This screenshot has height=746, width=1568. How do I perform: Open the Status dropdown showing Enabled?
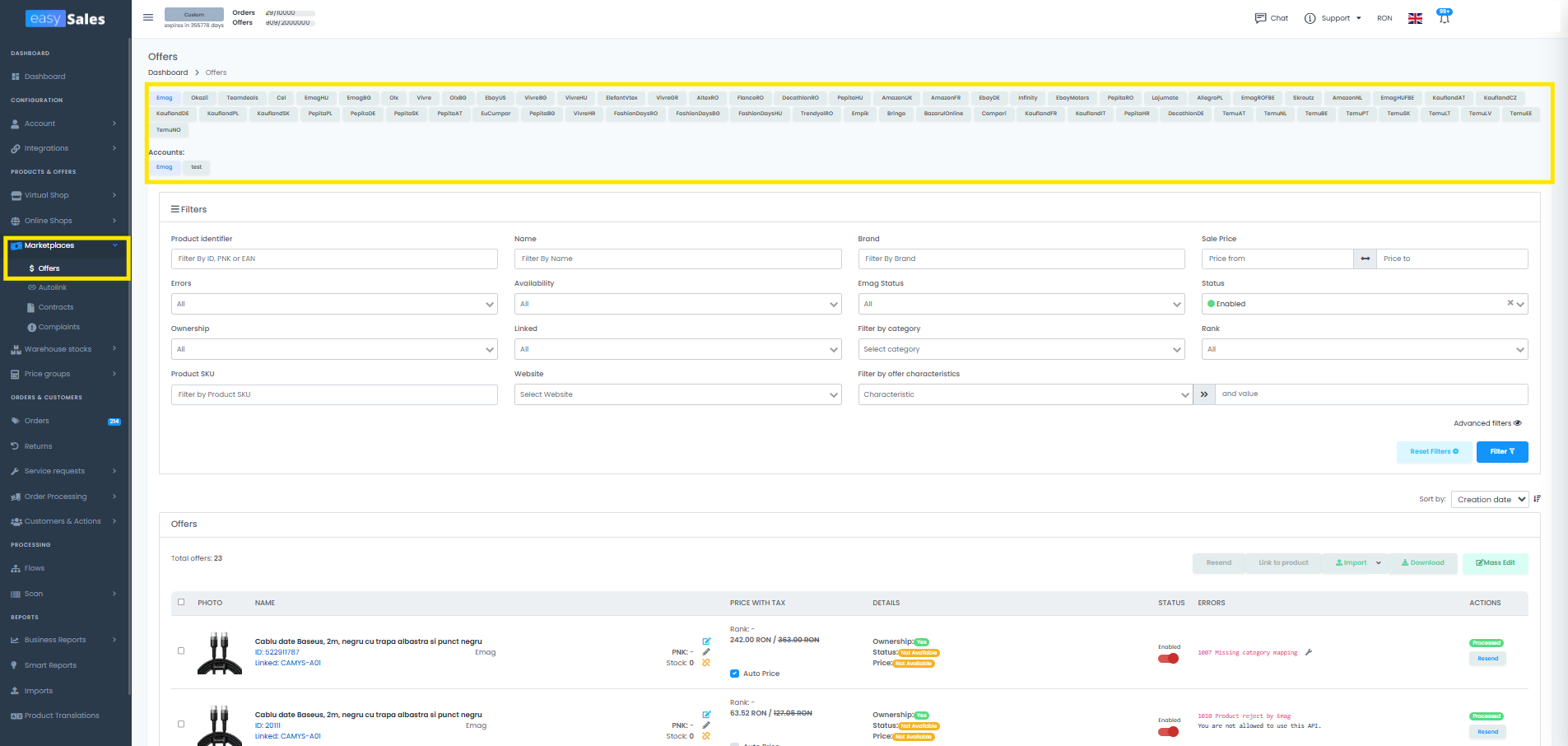[1365, 304]
